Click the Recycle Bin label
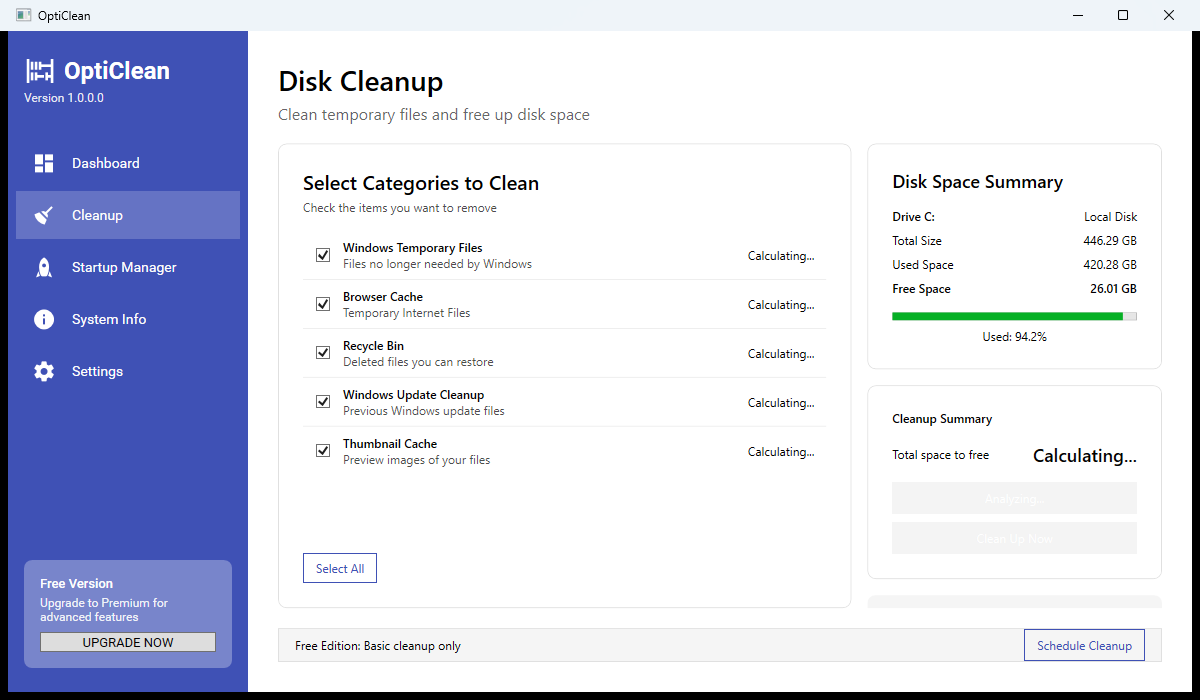 (373, 346)
